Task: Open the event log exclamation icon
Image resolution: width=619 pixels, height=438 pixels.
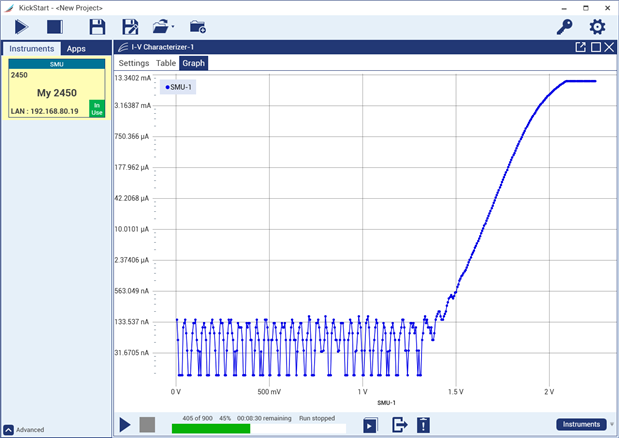Action: [x=424, y=425]
